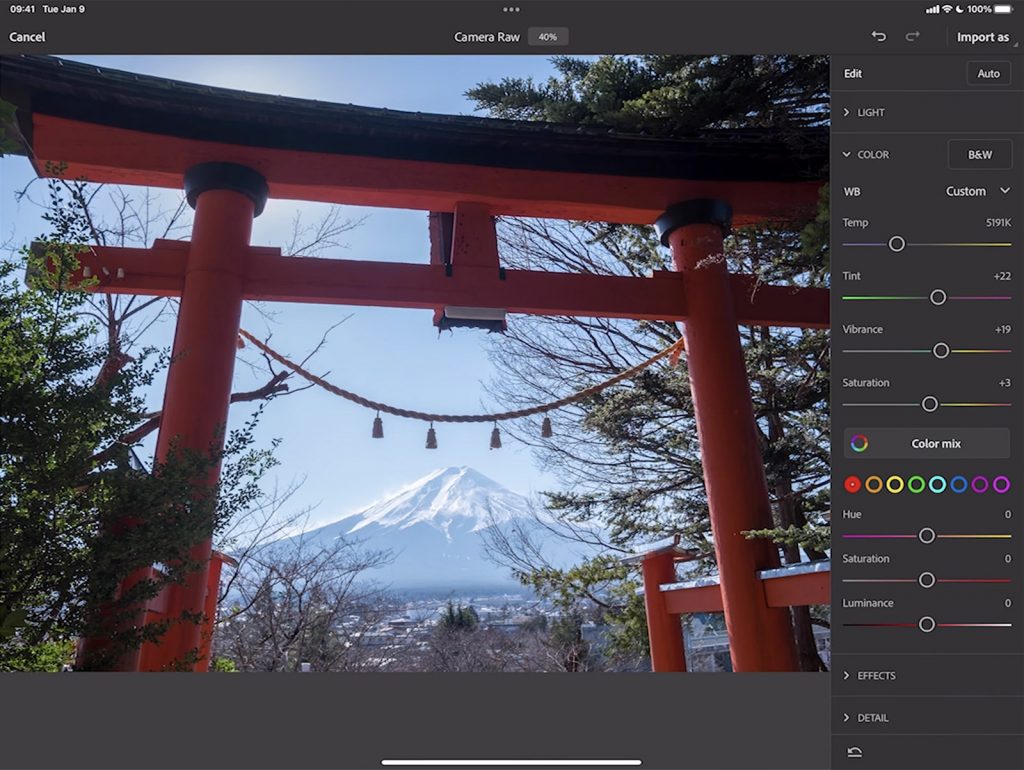Open the WB Custom dropdown
This screenshot has height=770, width=1024.
tap(977, 191)
